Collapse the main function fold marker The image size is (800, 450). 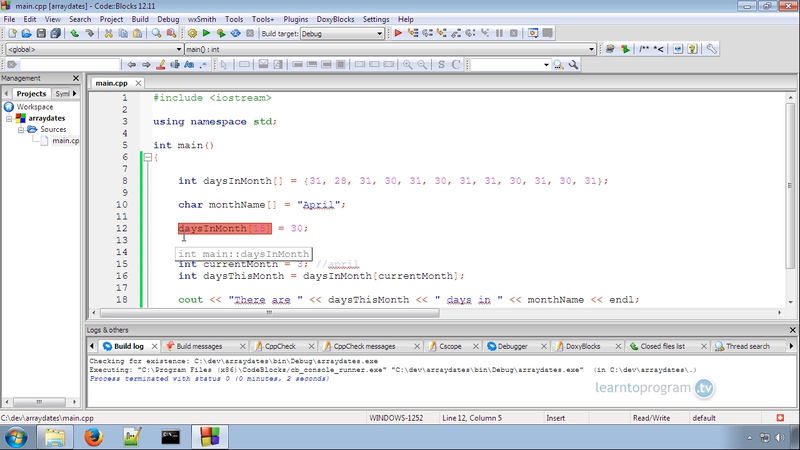tap(146, 158)
